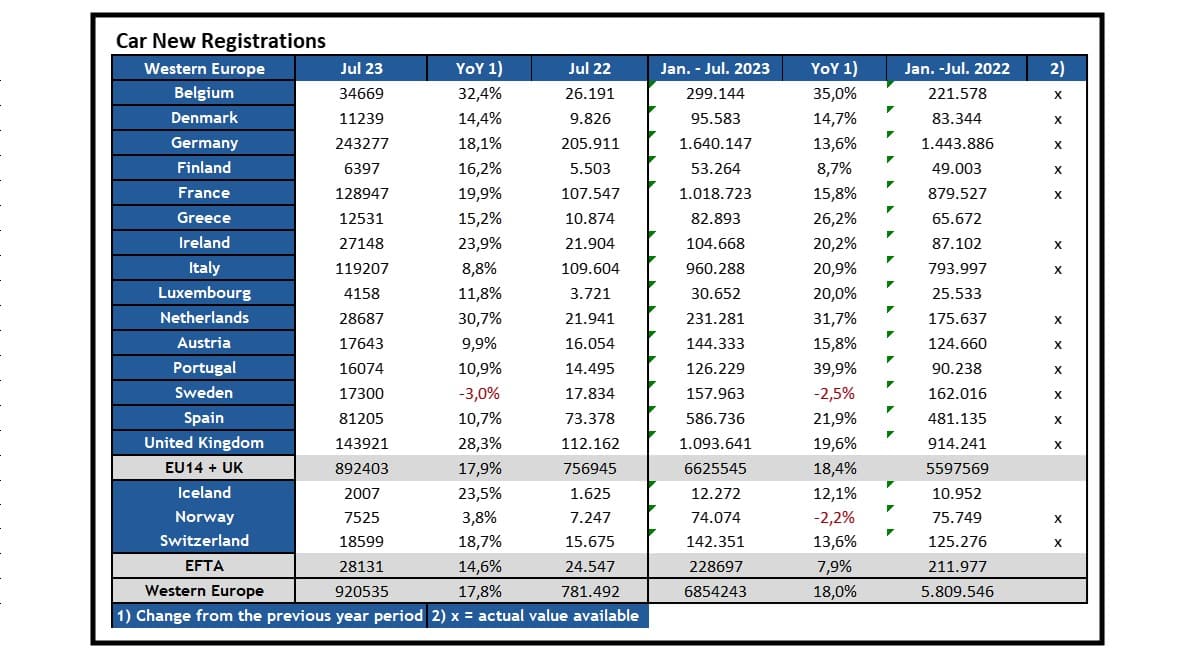This screenshot has width=1203, height=653.
Task: Click Netherlands' Jul 23 value 28687
Action: 361,319
